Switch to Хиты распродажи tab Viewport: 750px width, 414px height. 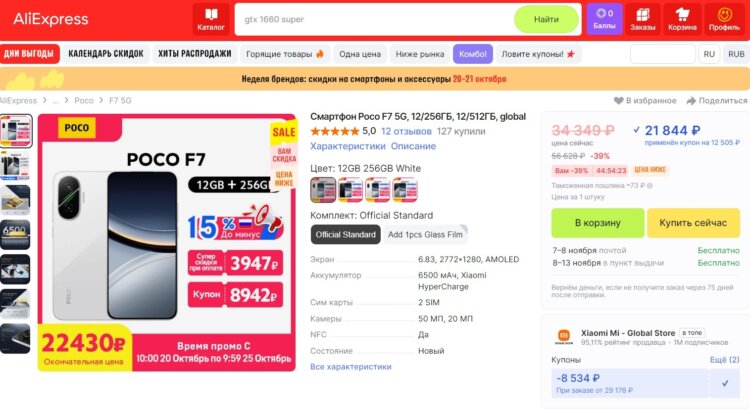[193, 53]
